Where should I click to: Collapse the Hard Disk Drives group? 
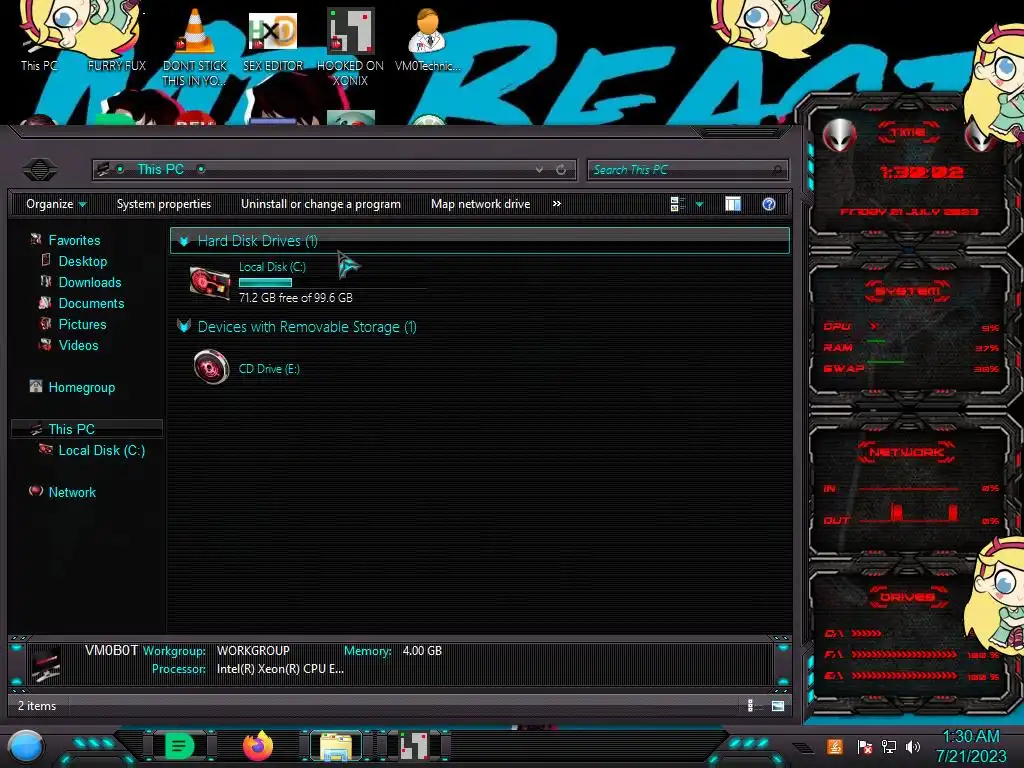click(x=184, y=241)
